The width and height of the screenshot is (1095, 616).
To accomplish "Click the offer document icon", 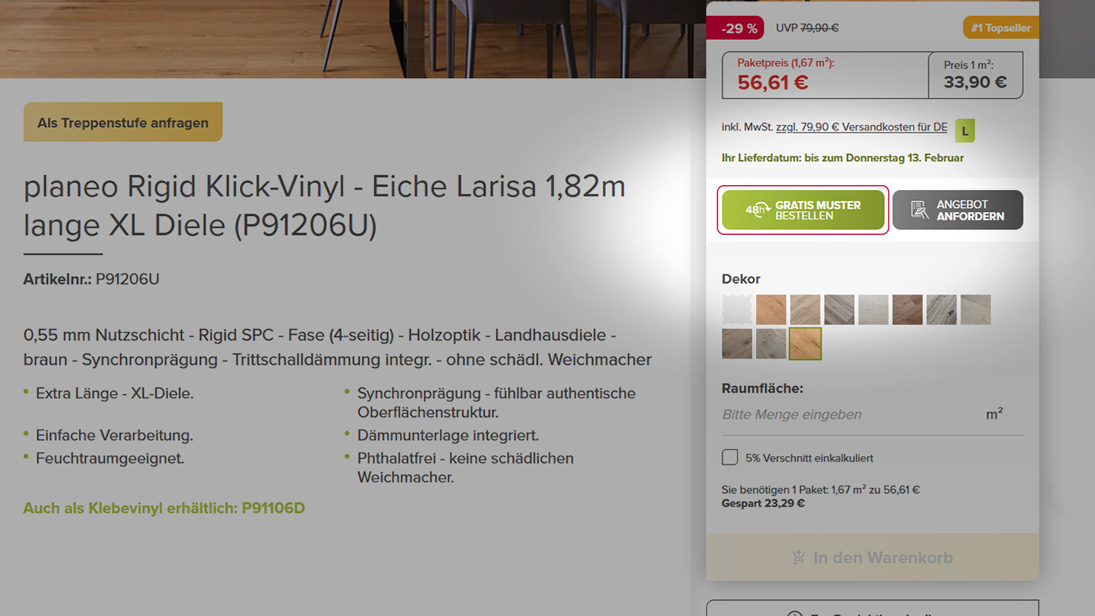I will [x=919, y=210].
